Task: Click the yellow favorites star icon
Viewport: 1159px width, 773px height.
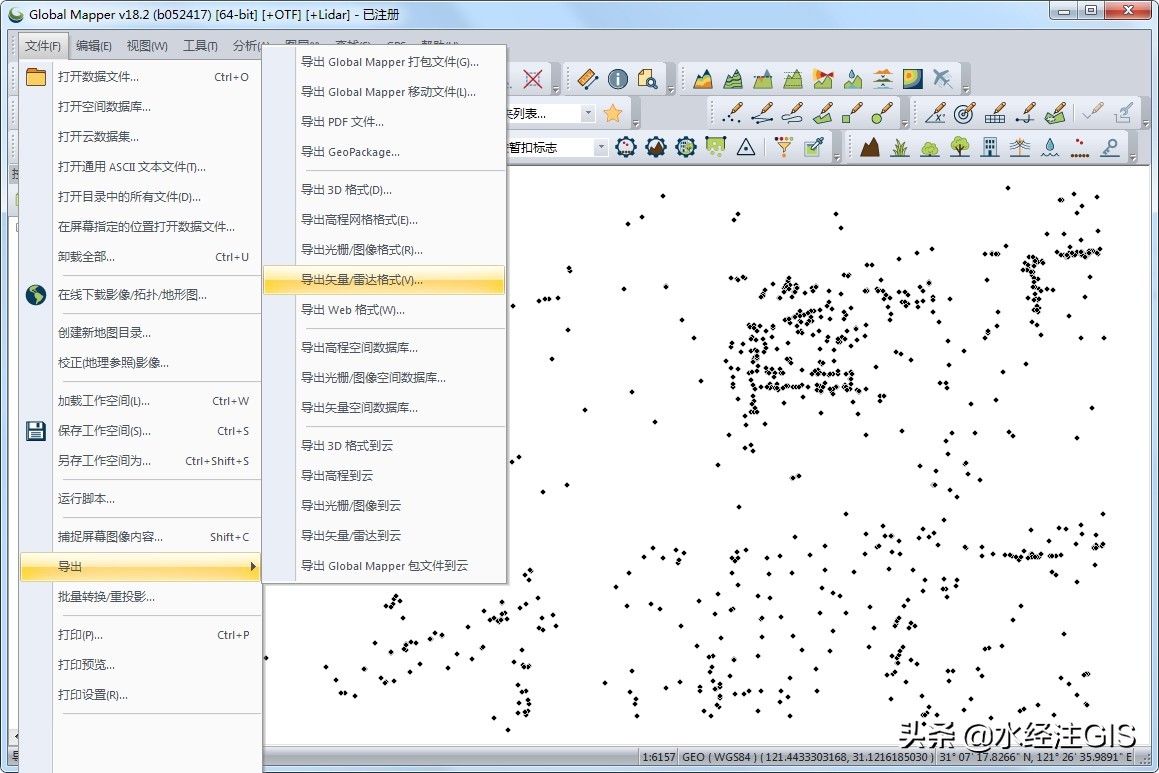Action: click(x=613, y=113)
